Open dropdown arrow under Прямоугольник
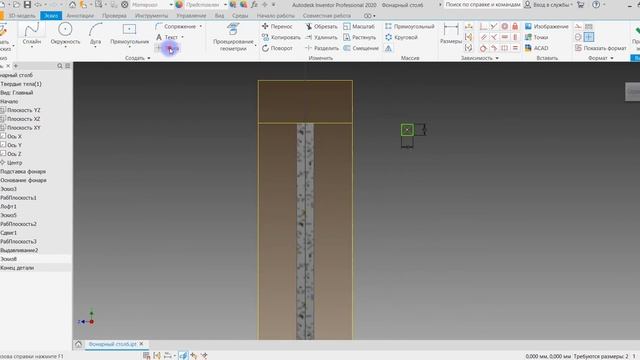Screen dimensions: 640x360 click(129, 47)
